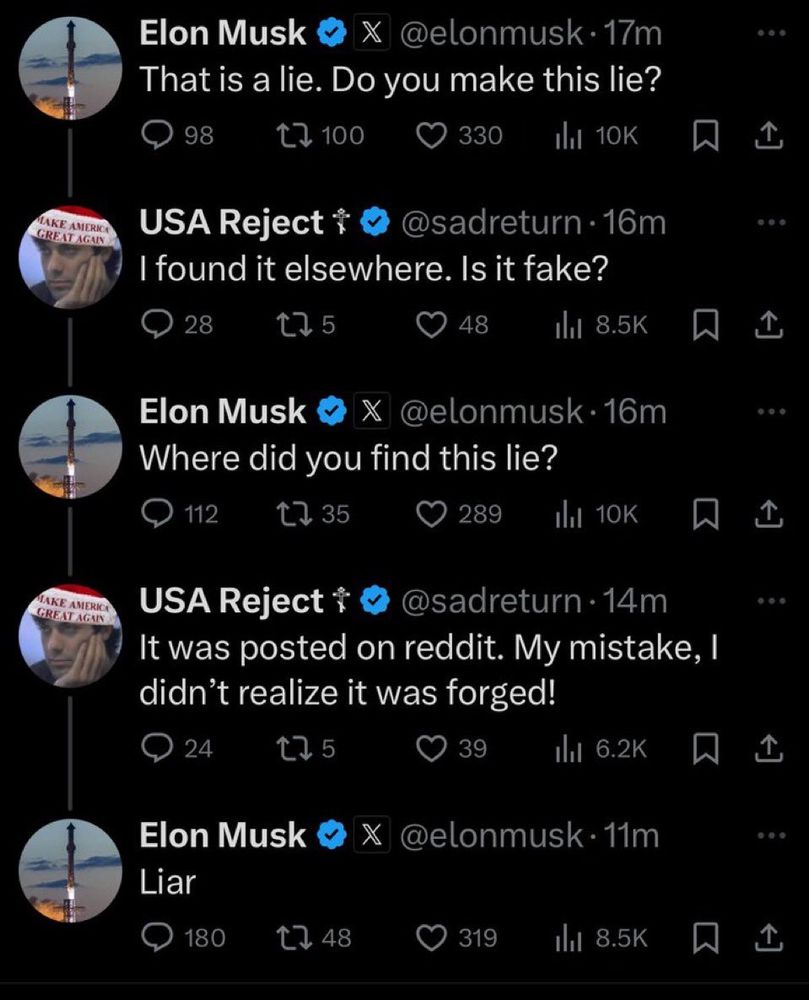This screenshot has height=1000, width=809.
Task: Open more options on the "Liar" tweet
Action: [x=767, y=835]
